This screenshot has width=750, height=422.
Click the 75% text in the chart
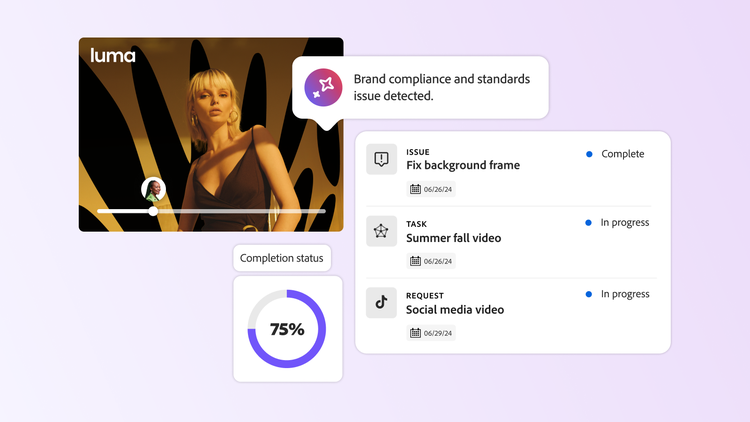[x=287, y=329]
